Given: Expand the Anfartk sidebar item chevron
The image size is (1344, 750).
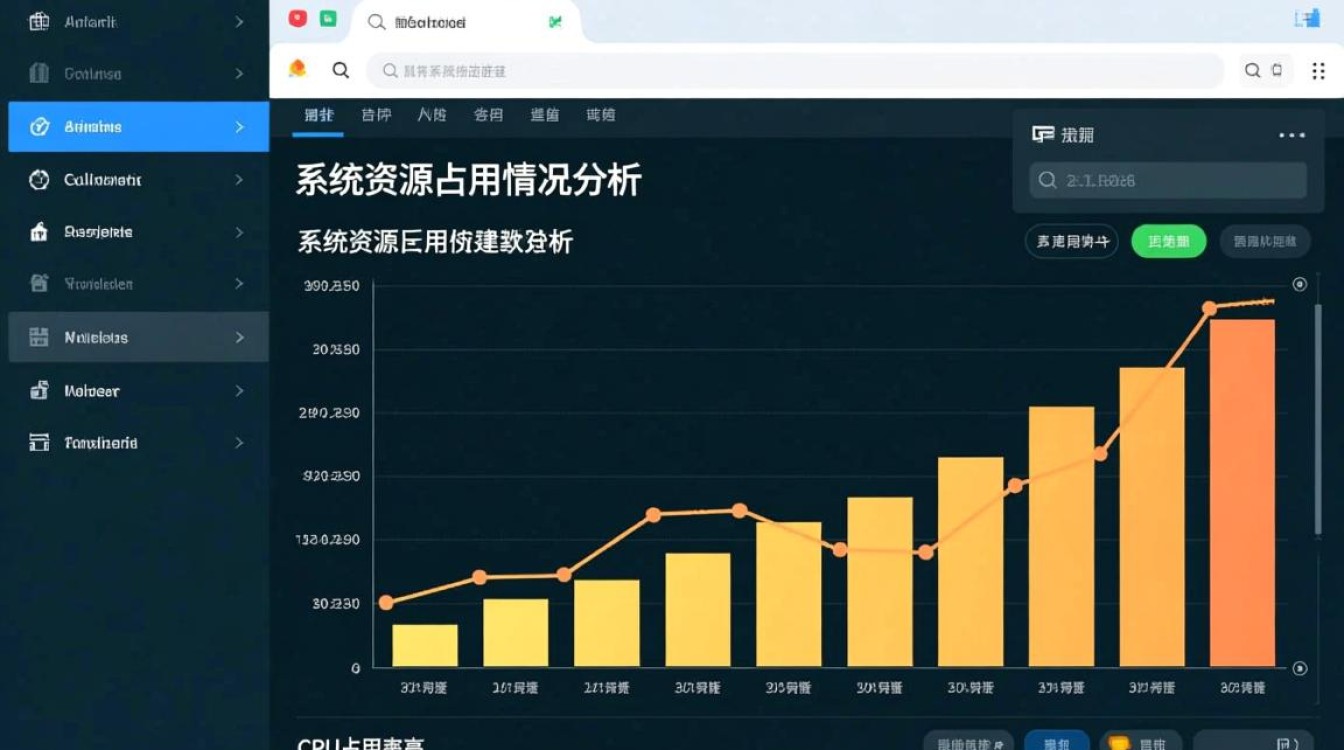Looking at the screenshot, I should point(239,21).
